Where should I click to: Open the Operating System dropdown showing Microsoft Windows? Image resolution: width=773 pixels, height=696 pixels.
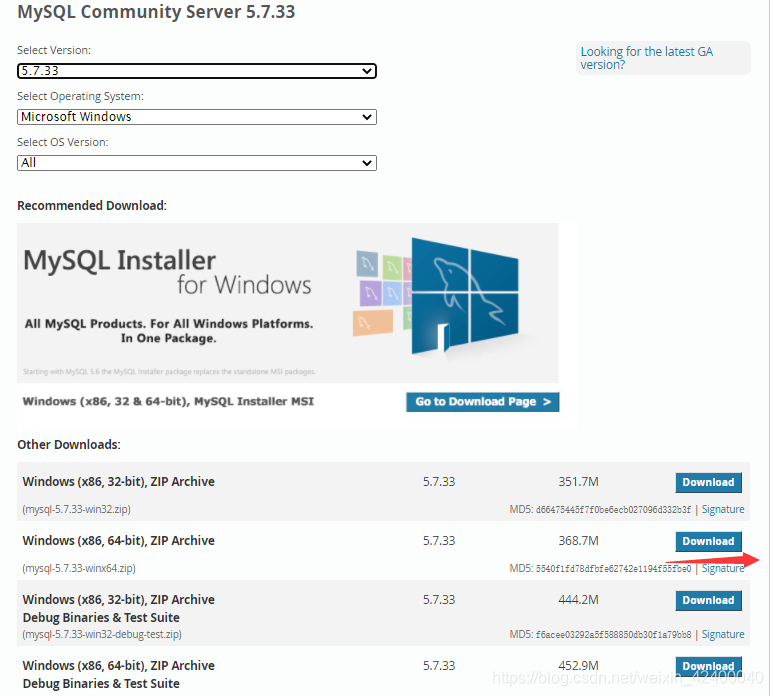[197, 117]
